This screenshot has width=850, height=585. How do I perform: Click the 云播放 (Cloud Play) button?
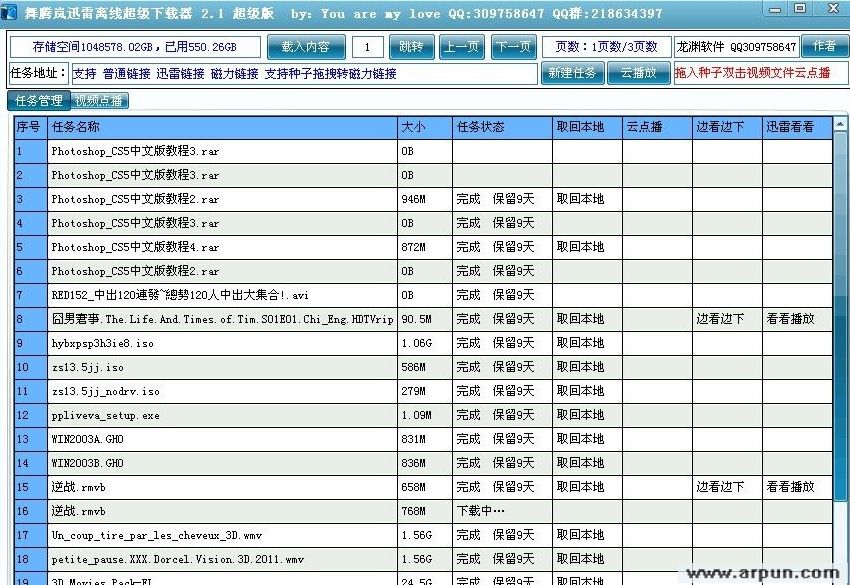click(639, 73)
